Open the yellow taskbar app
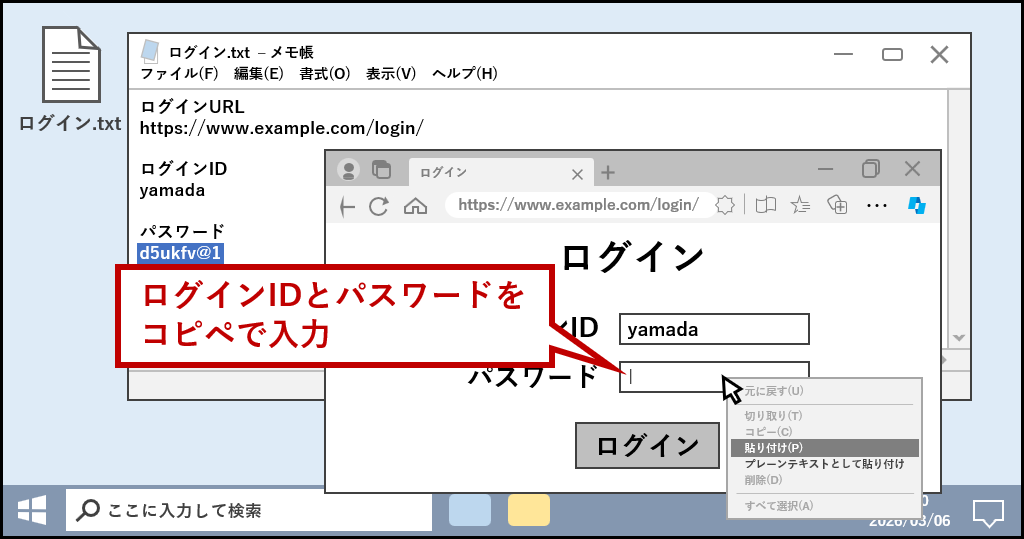1024x539 pixels. coord(529,510)
